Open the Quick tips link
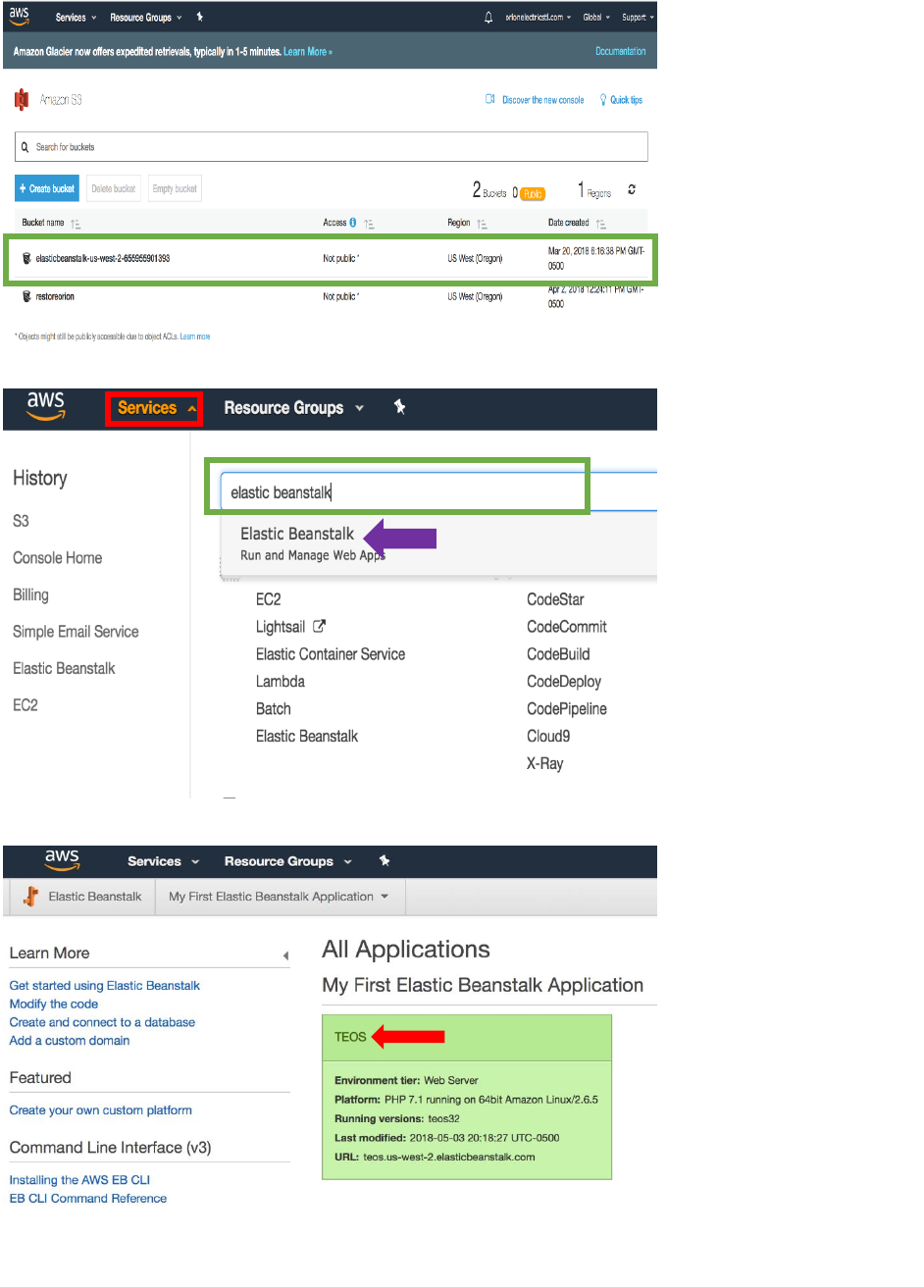The image size is (924, 1288). (627, 100)
